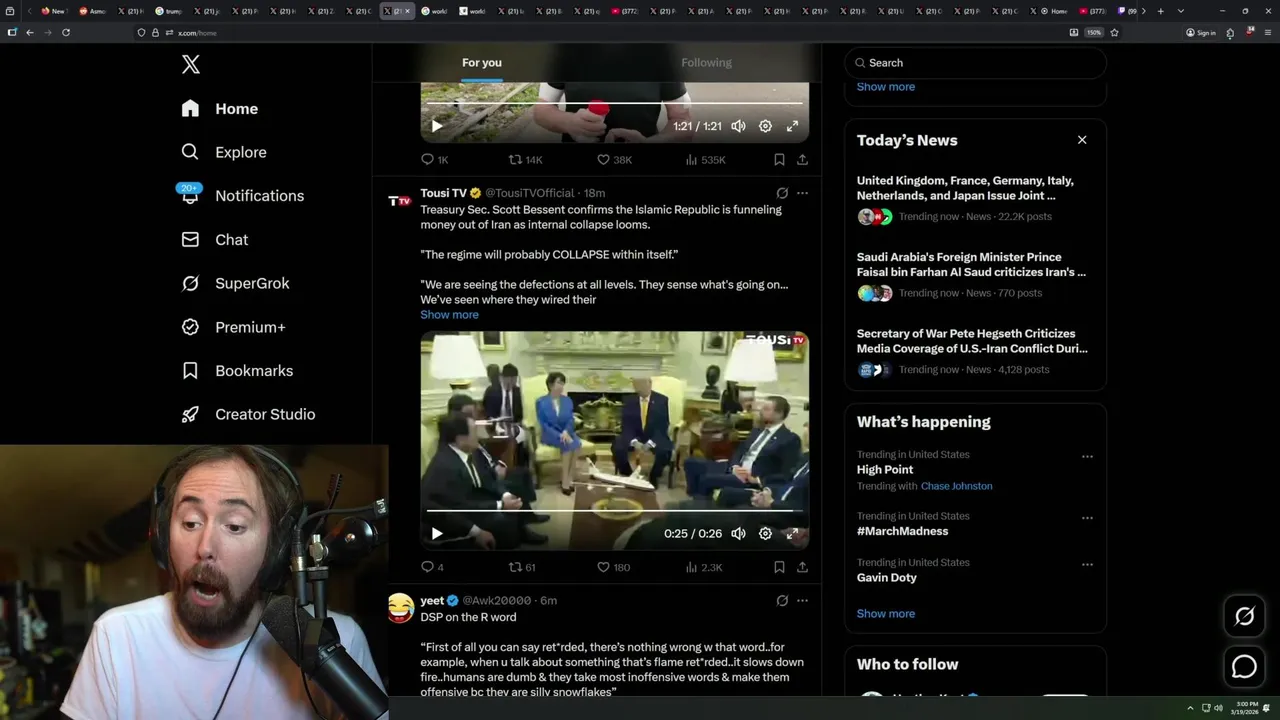Mute the Tousi TV video

point(738,534)
